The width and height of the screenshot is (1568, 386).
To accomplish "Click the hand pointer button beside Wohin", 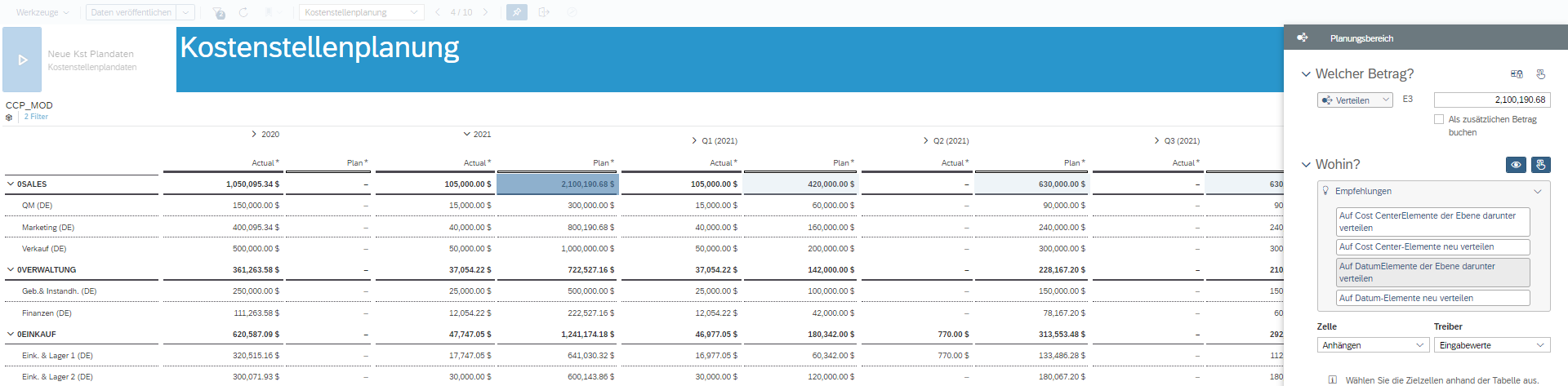I will [x=1541, y=165].
